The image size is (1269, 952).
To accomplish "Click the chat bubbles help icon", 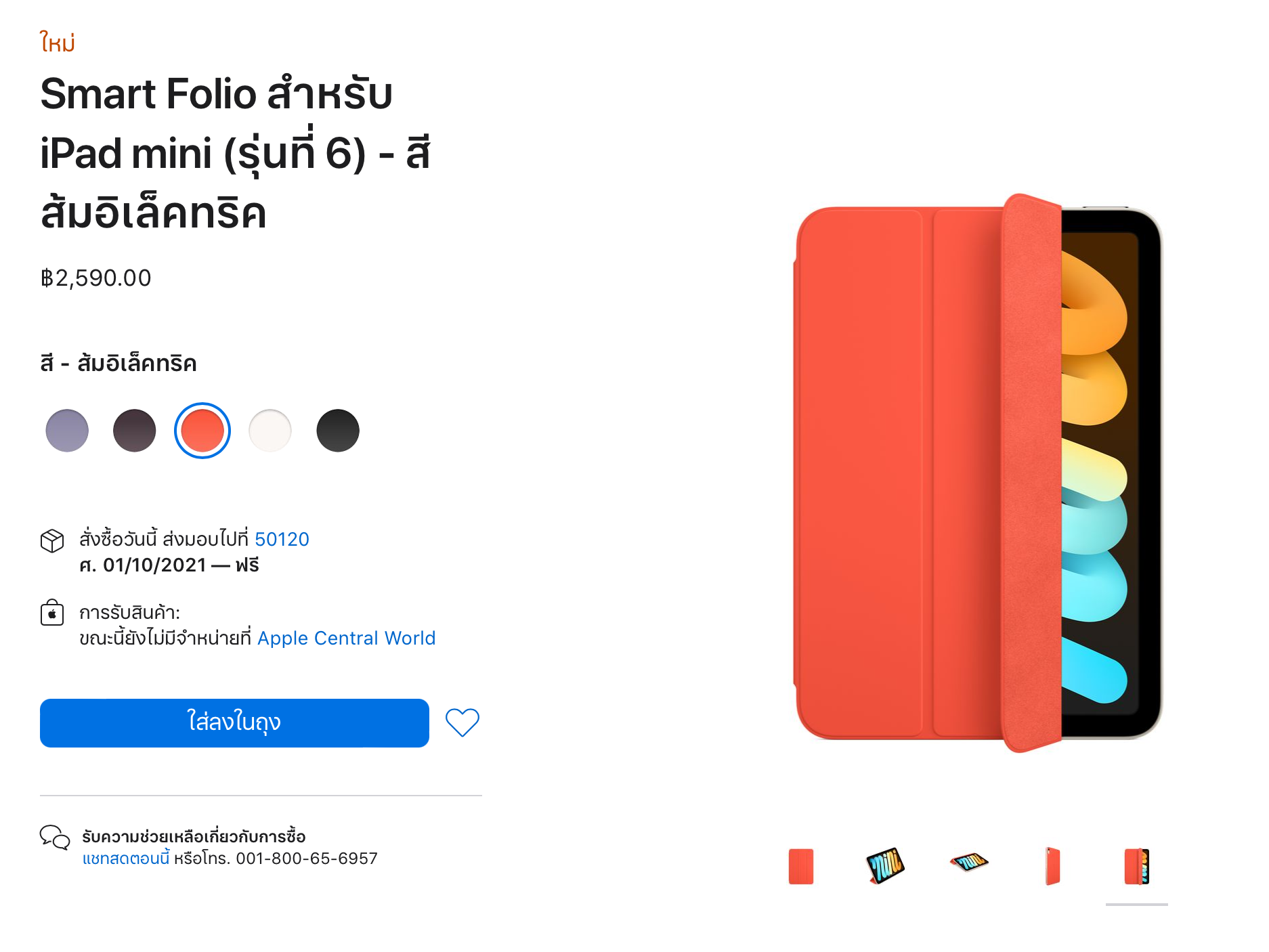I will pyautogui.click(x=55, y=837).
